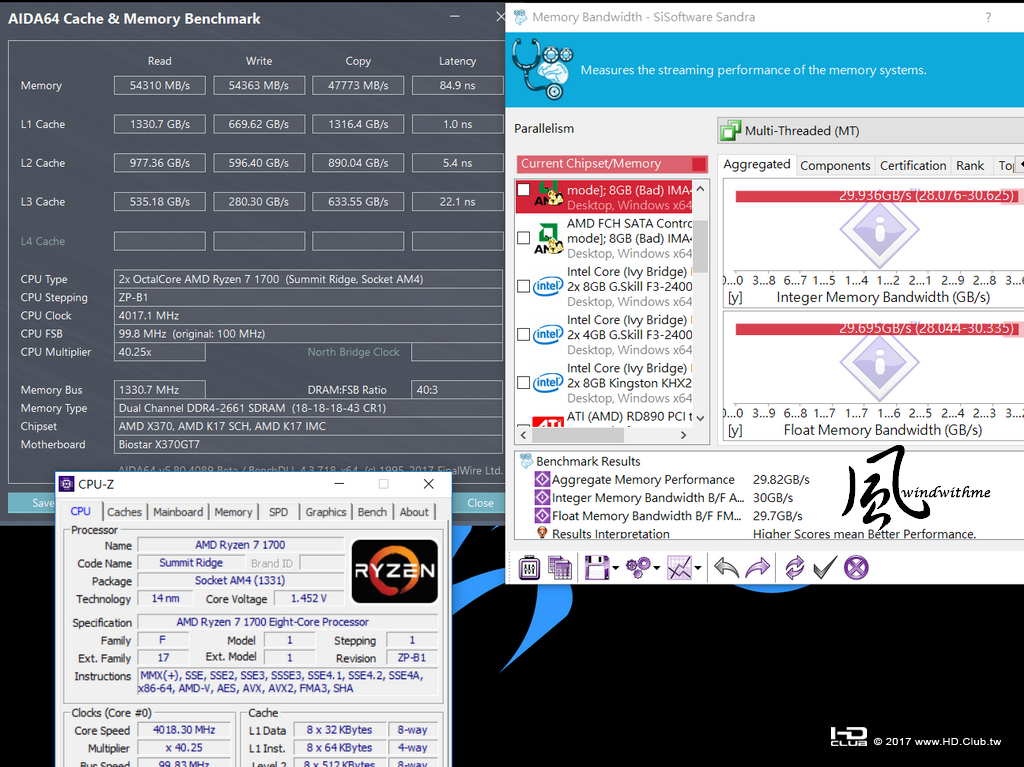Click the red Integer Memory Bandwidth result bar
Screen dimensions: 1024x767
click(879, 195)
